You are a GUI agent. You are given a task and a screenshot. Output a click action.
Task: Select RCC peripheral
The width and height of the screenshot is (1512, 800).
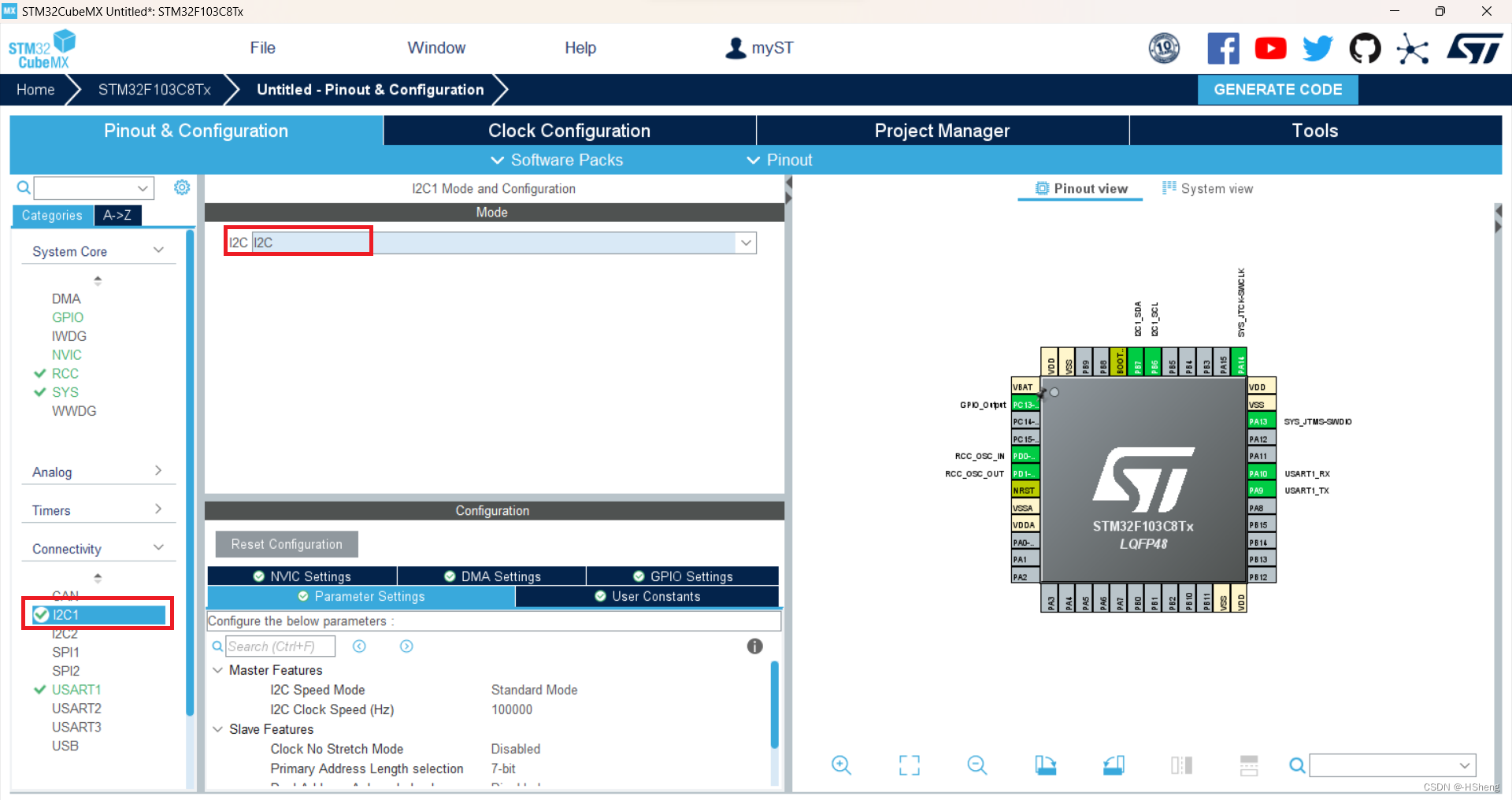65,373
